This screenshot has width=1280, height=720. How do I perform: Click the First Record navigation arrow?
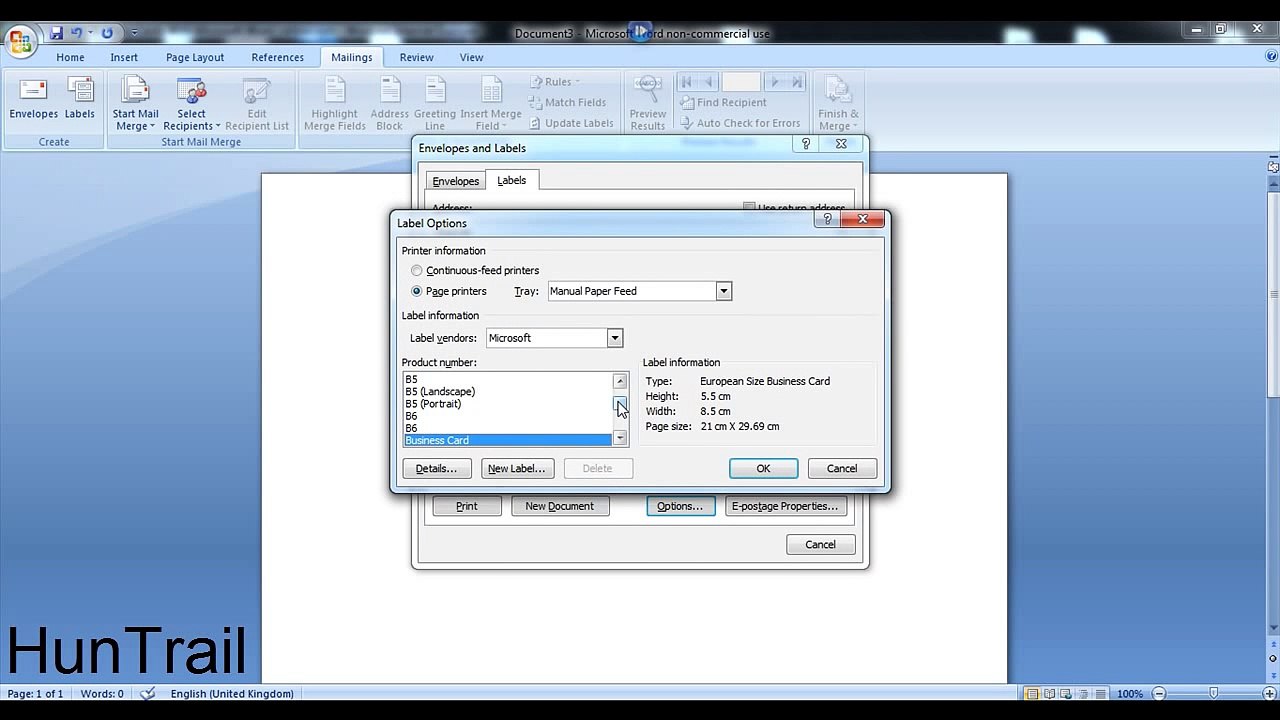686,82
